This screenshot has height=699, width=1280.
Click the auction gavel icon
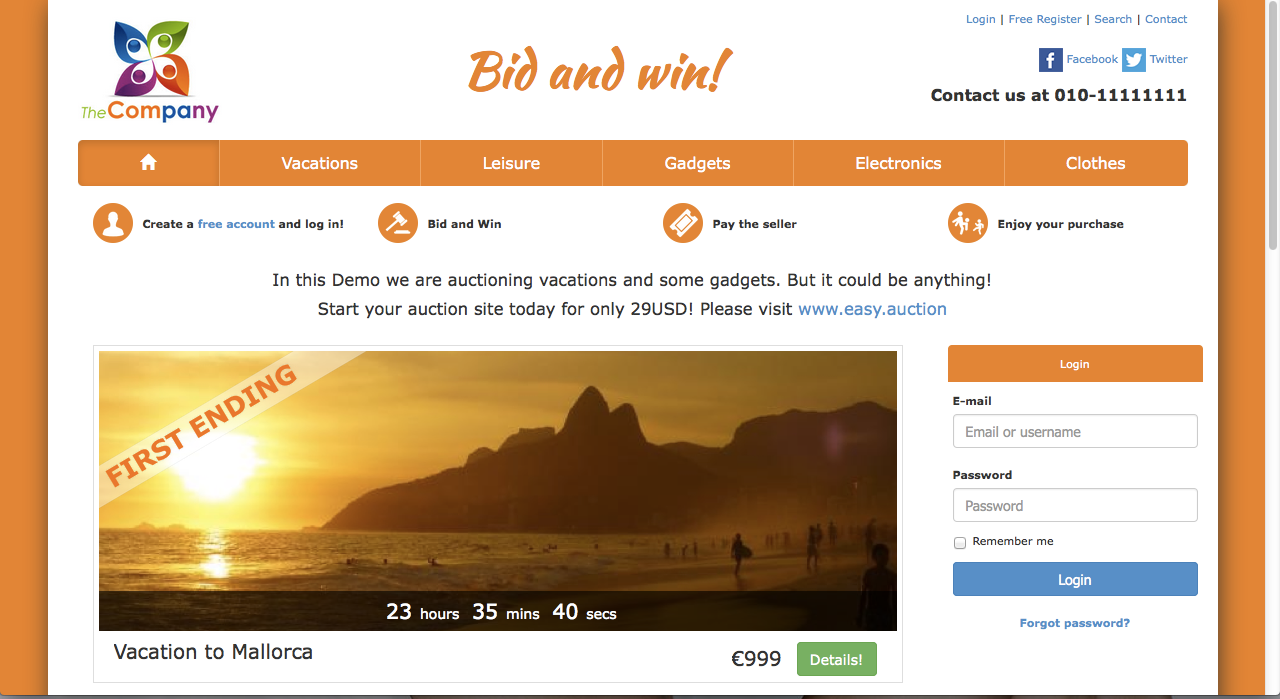[x=398, y=223]
